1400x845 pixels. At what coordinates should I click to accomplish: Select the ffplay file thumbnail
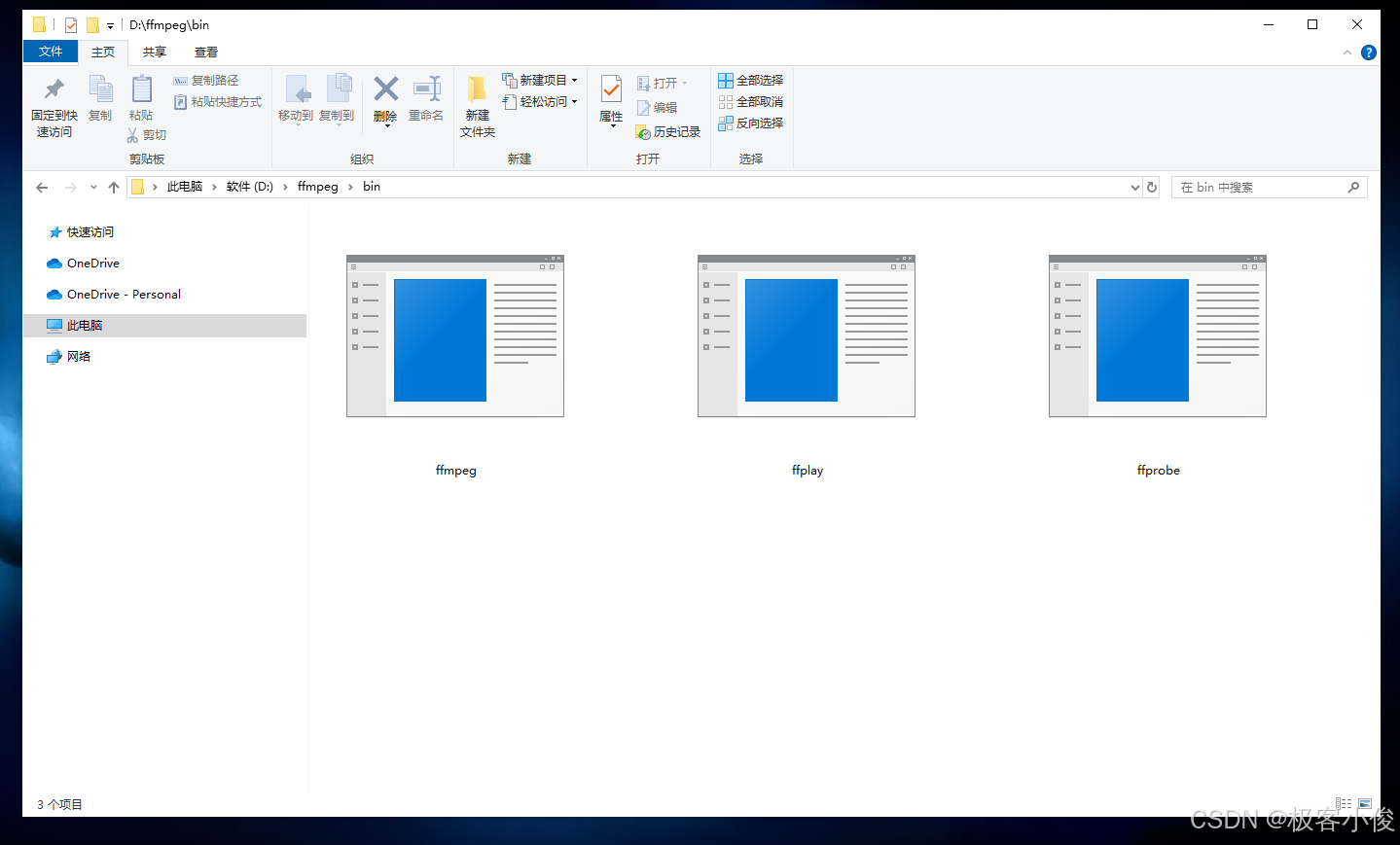click(807, 336)
